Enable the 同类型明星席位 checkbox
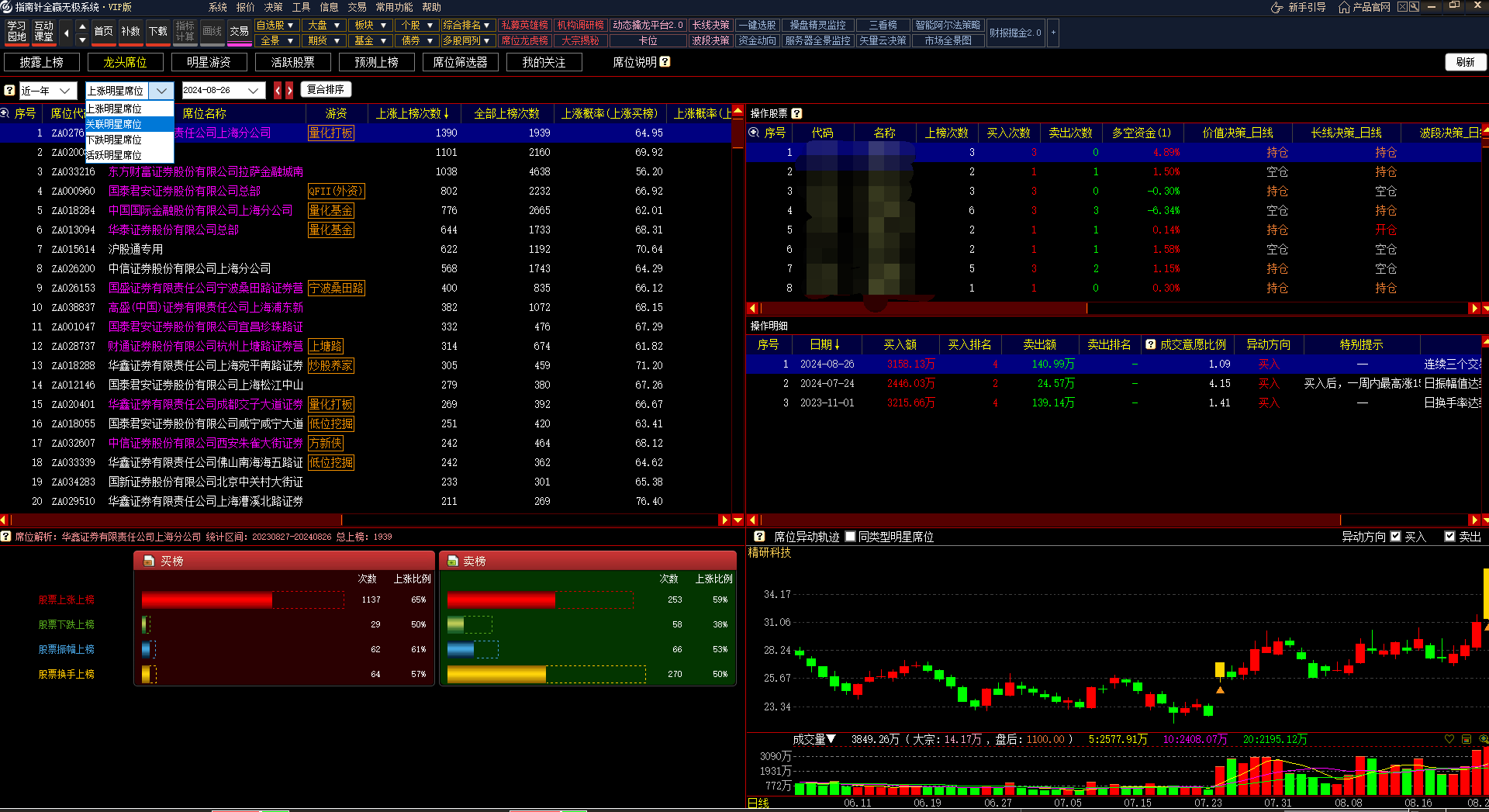Screen dimensions: 1489x812 click(851, 537)
